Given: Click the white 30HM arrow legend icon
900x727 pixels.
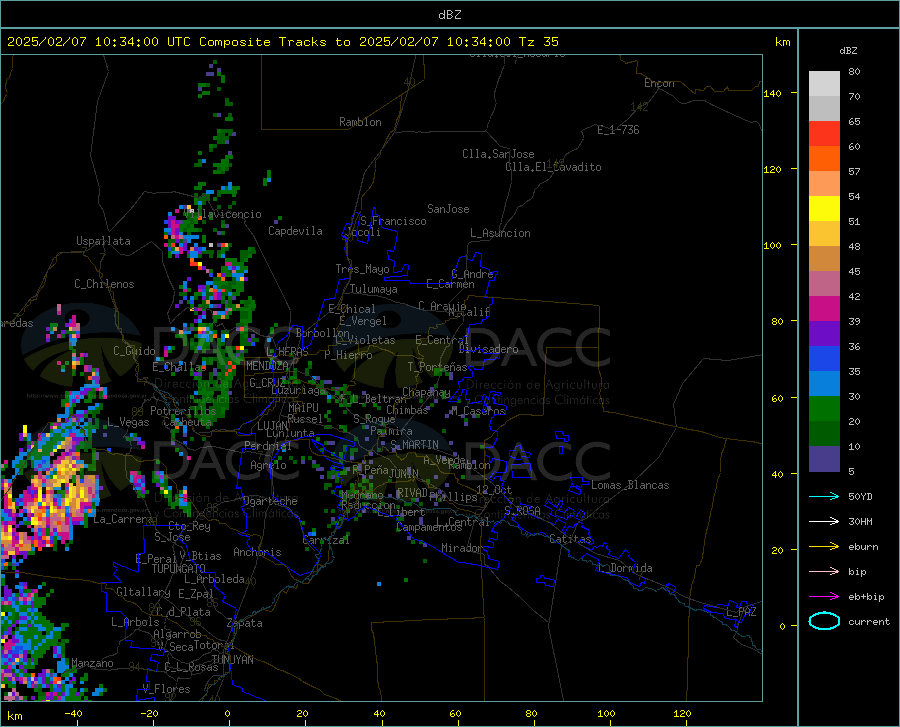Looking at the screenshot, I should click(824, 521).
